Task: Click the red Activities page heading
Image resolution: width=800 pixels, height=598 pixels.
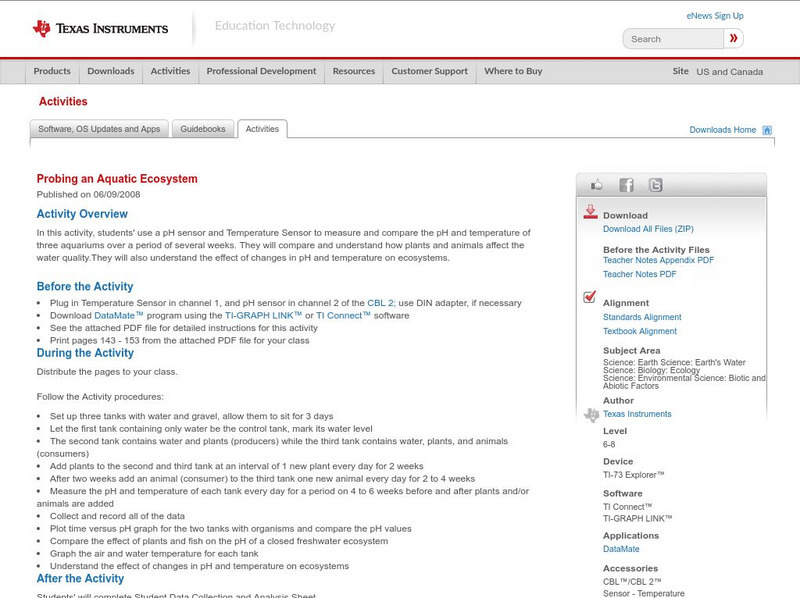Action: pos(63,102)
